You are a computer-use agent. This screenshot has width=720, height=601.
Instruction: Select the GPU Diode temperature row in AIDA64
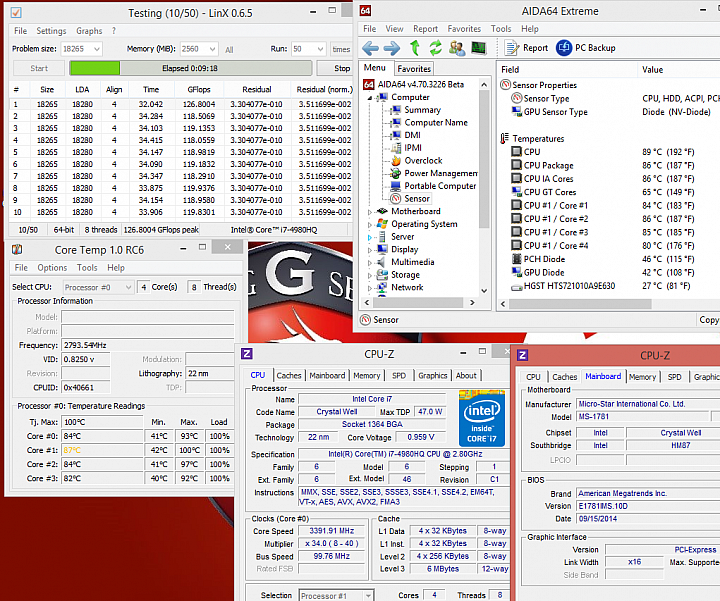[x=615, y=272]
